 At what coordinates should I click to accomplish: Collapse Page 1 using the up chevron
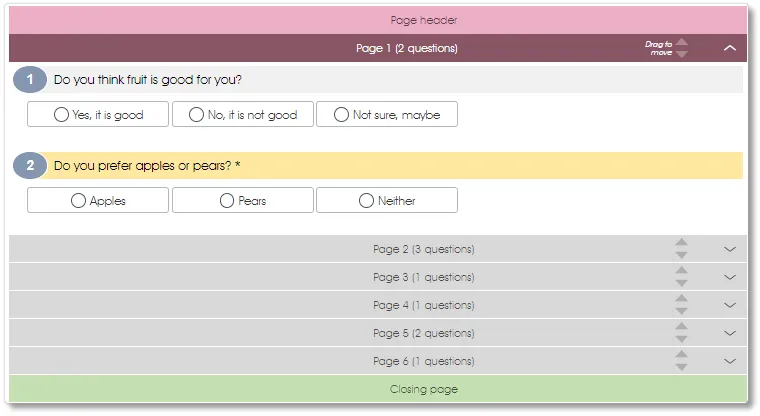(730, 48)
